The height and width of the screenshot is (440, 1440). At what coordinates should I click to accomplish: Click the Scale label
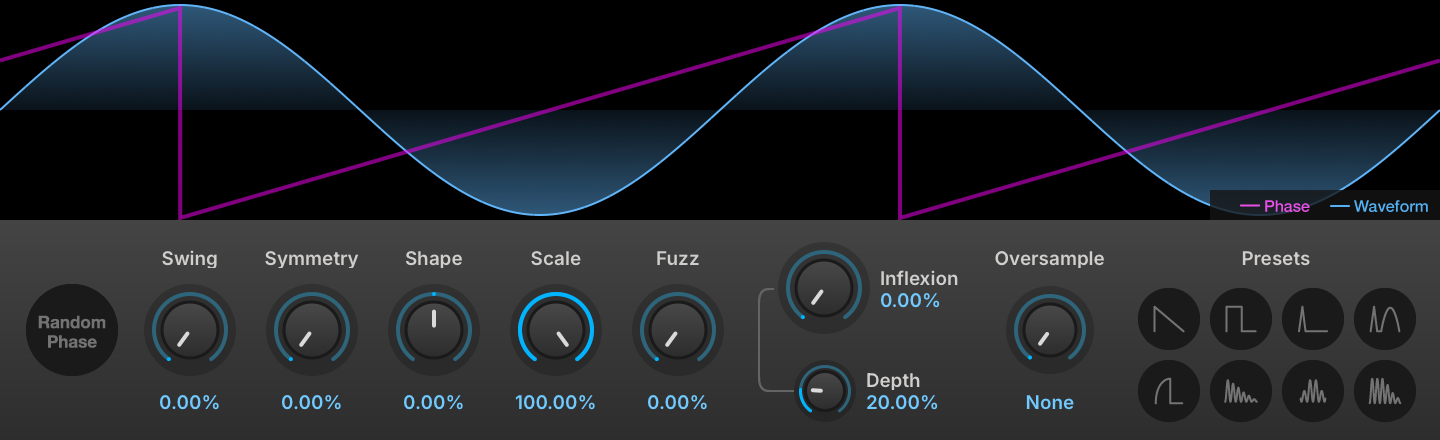pos(555,258)
